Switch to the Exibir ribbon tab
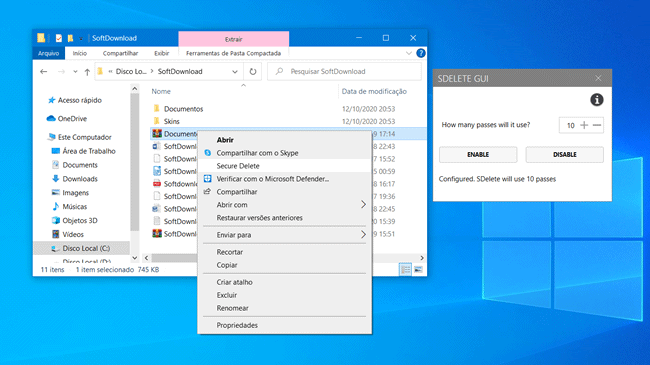This screenshot has height=365, width=650. pyautogui.click(x=162, y=53)
